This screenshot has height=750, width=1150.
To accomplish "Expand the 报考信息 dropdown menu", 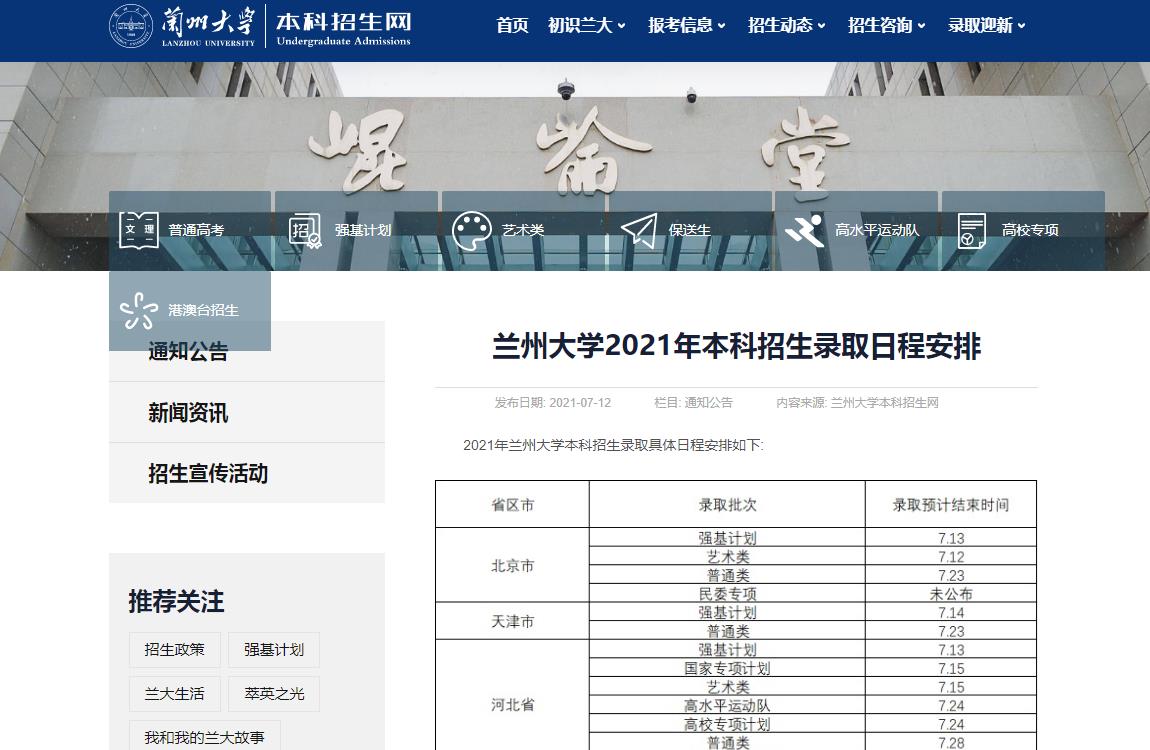I will coord(686,26).
